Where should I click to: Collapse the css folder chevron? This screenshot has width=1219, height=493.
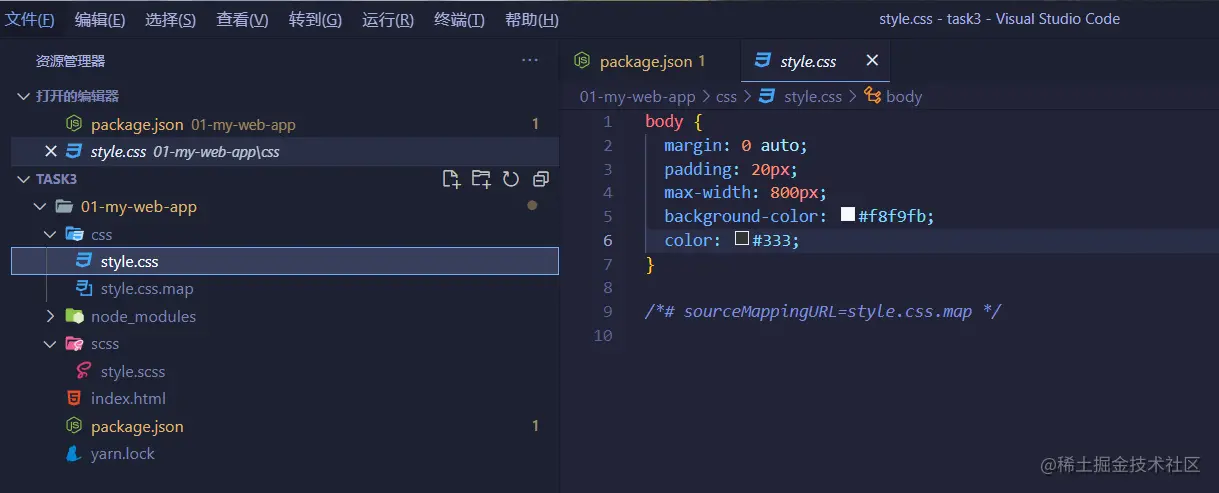tap(50, 235)
